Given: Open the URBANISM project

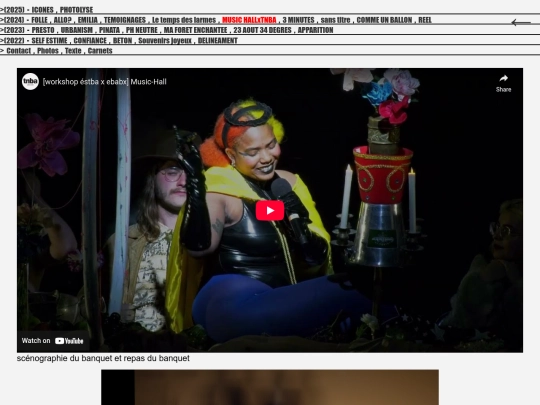Looking at the screenshot, I should tap(76, 30).
